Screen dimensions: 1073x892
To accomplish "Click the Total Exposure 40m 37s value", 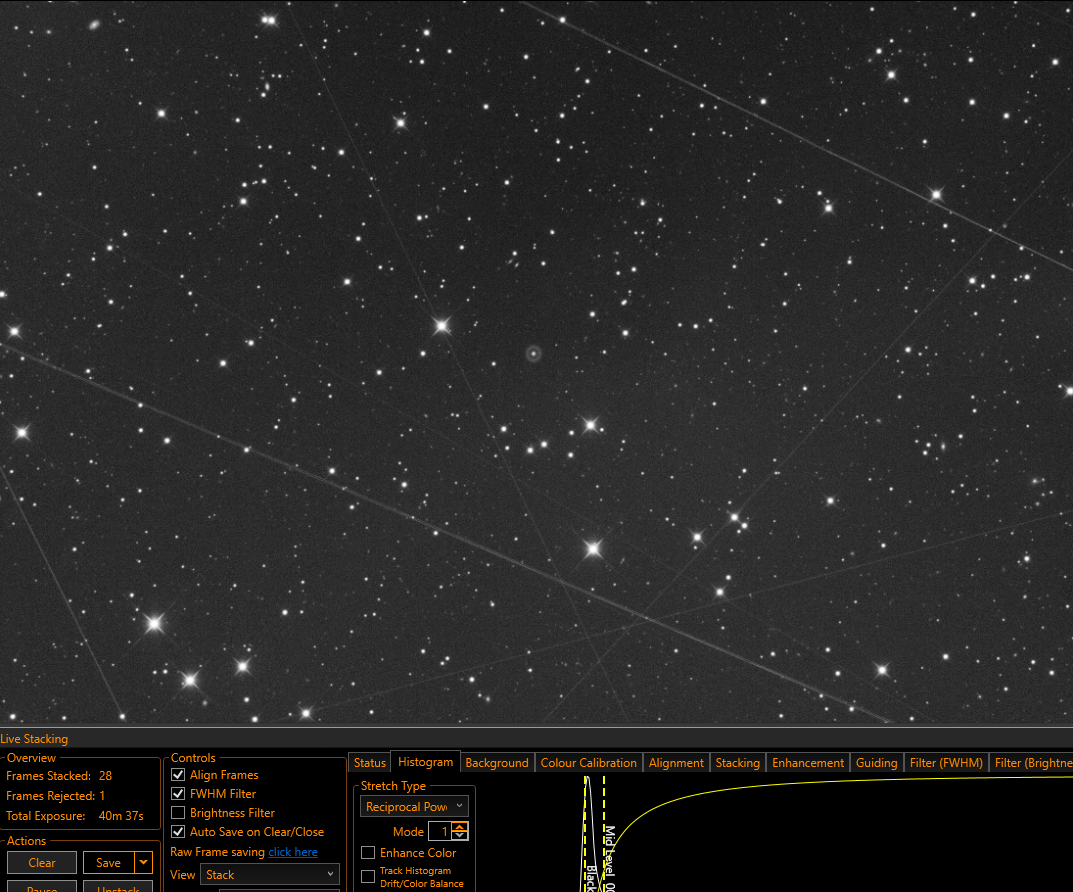I will pos(121,815).
